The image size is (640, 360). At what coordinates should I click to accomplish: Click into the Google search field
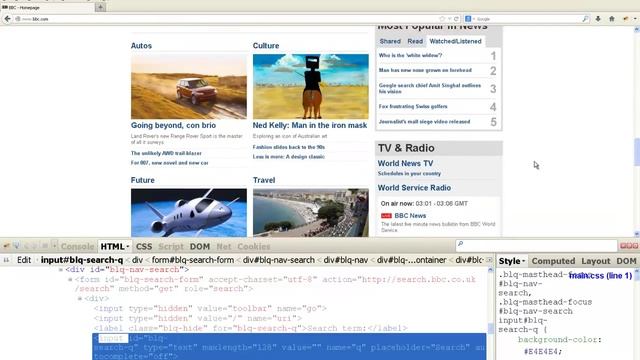coord(527,19)
